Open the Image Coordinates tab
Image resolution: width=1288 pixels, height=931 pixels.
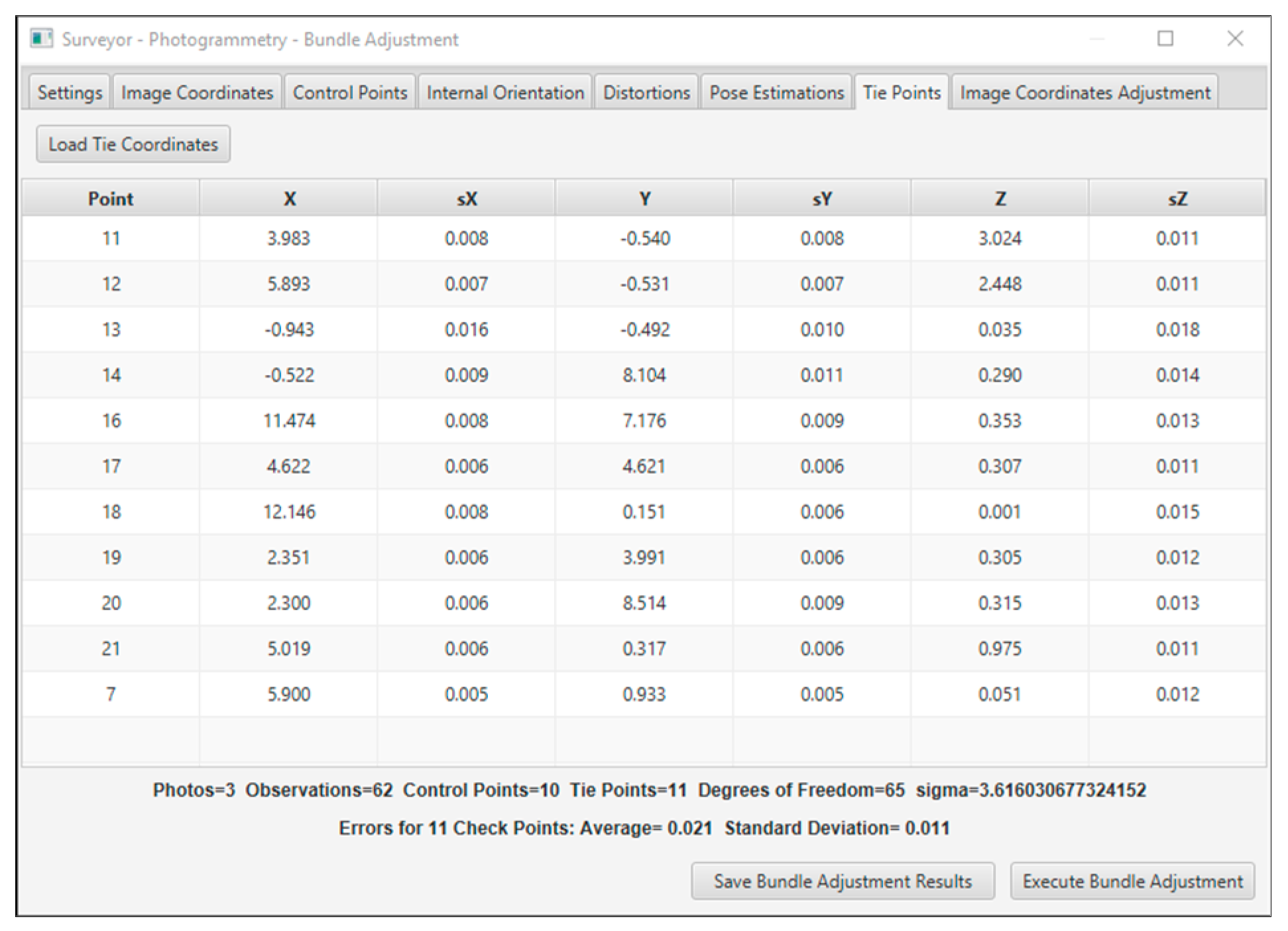pyautogui.click(x=197, y=93)
